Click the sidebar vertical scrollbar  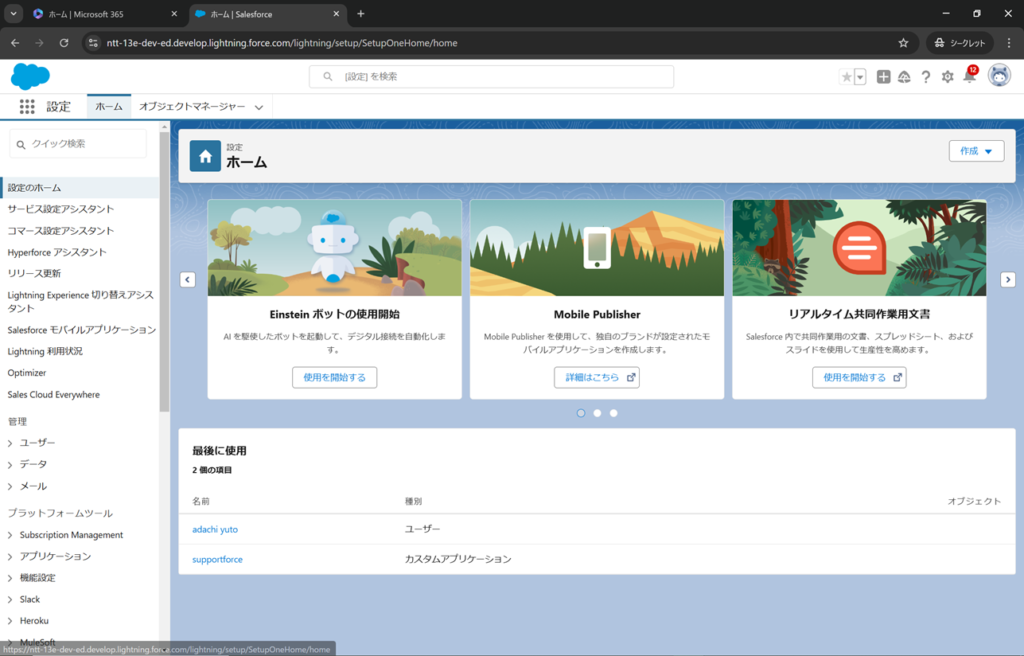click(x=164, y=271)
